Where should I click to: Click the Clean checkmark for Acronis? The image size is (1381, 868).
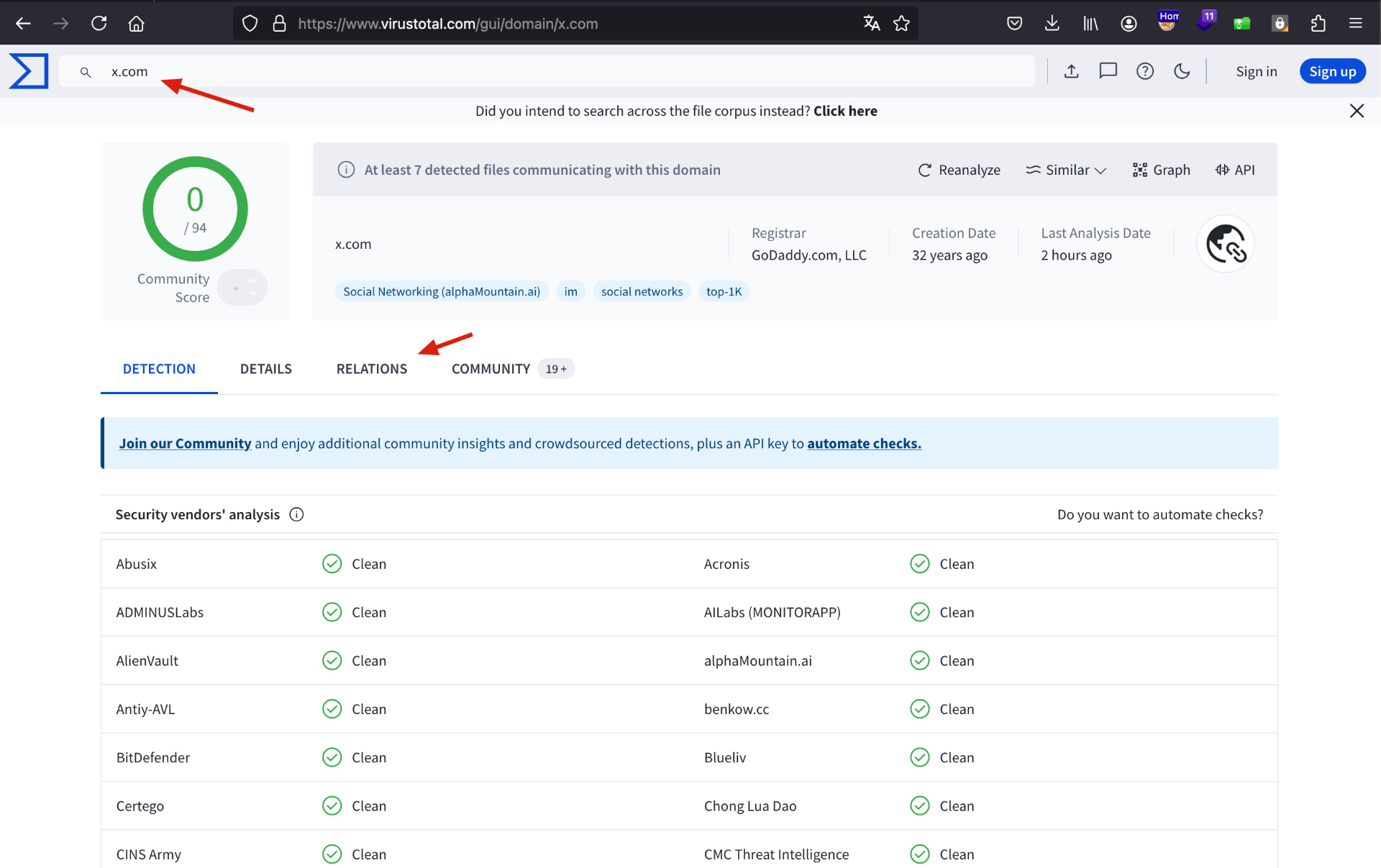pos(920,564)
